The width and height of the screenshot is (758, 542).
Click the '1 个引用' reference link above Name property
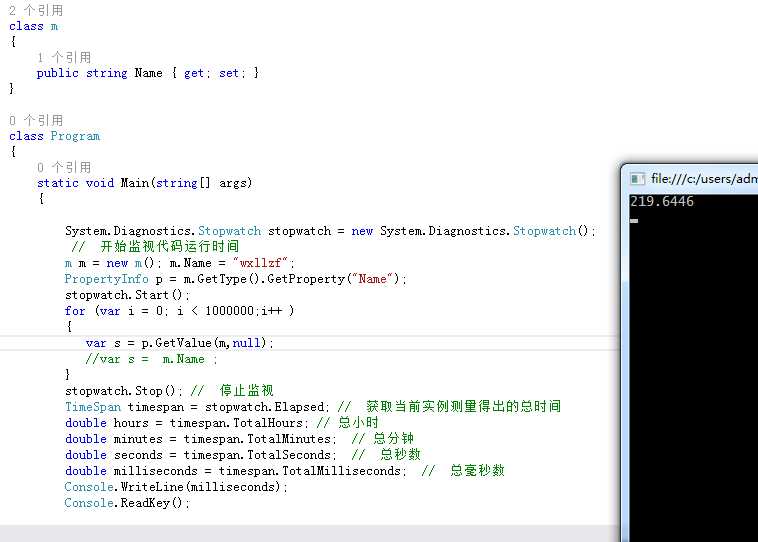pyautogui.click(x=64, y=58)
